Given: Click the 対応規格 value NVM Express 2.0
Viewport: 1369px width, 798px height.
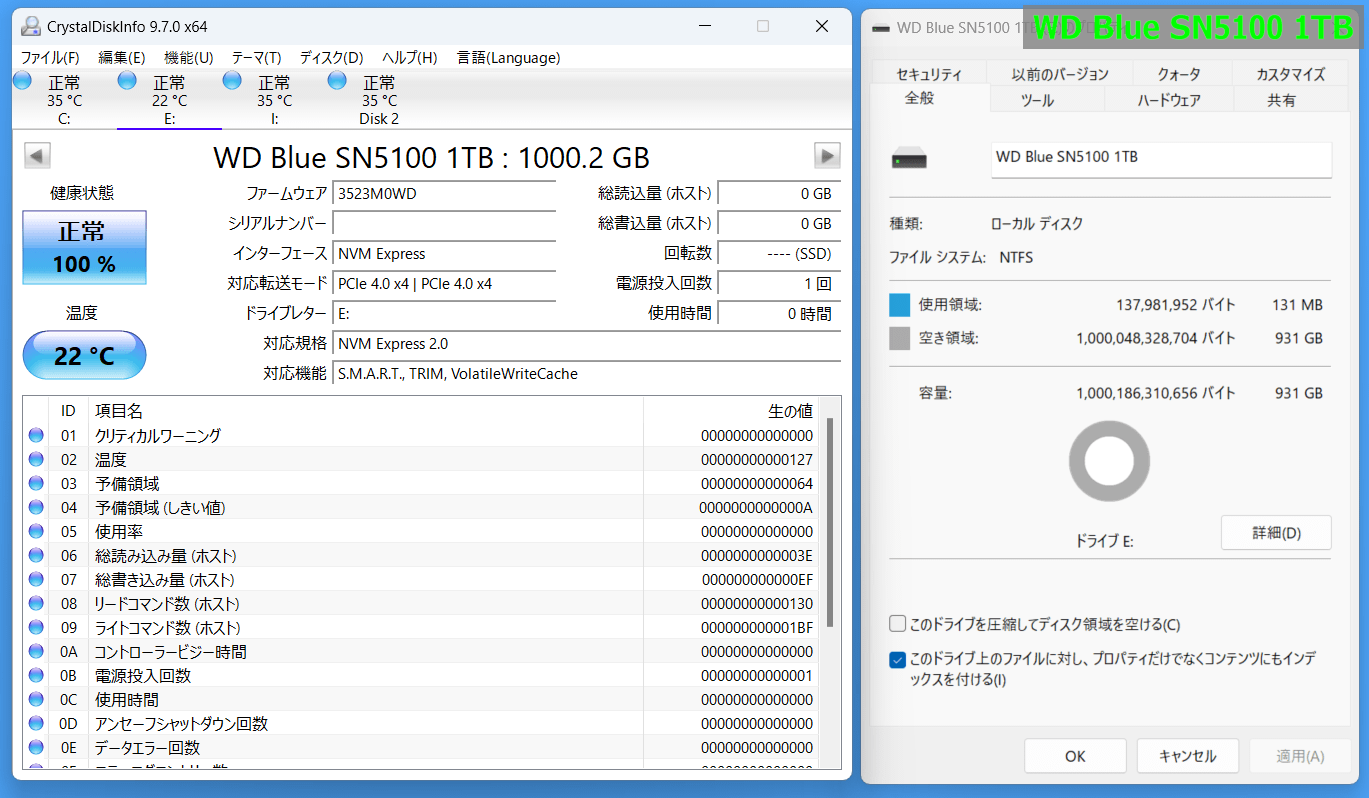Looking at the screenshot, I should (587, 344).
